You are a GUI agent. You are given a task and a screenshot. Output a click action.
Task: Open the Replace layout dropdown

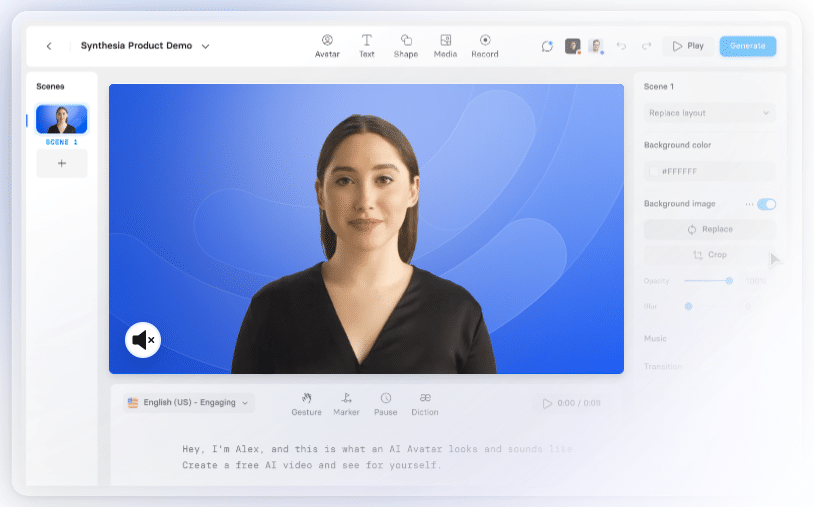click(x=709, y=113)
